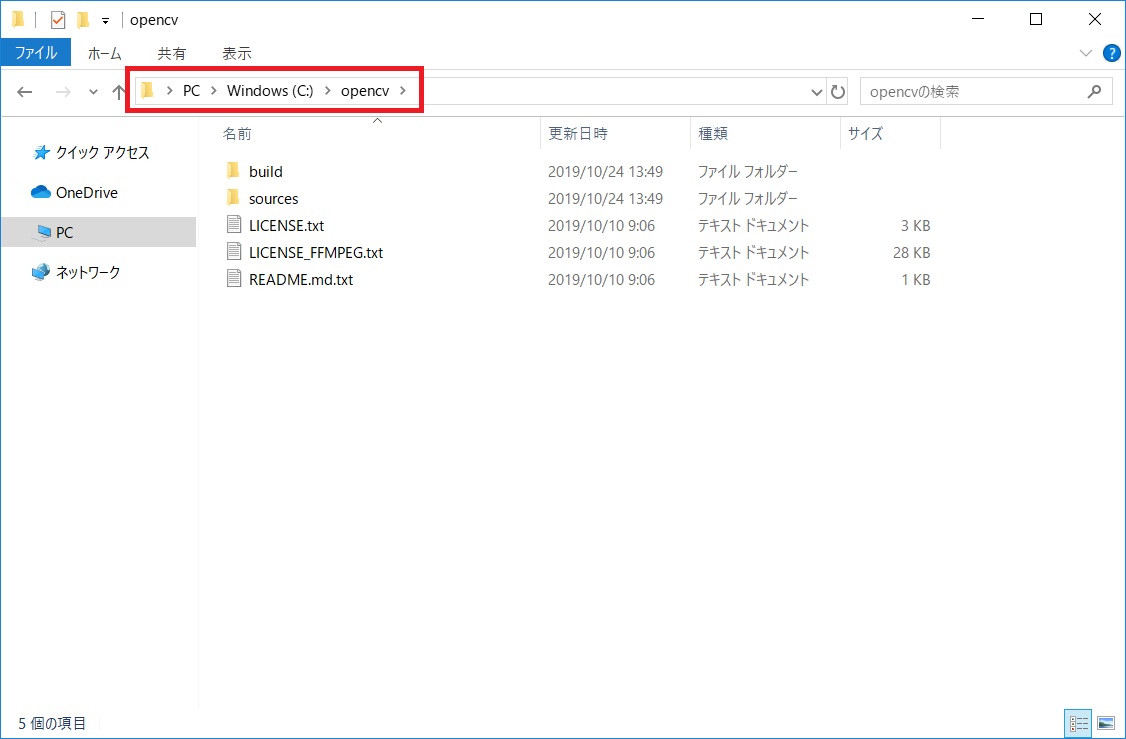Refresh the opencv folder view
1126x739 pixels.
click(837, 92)
